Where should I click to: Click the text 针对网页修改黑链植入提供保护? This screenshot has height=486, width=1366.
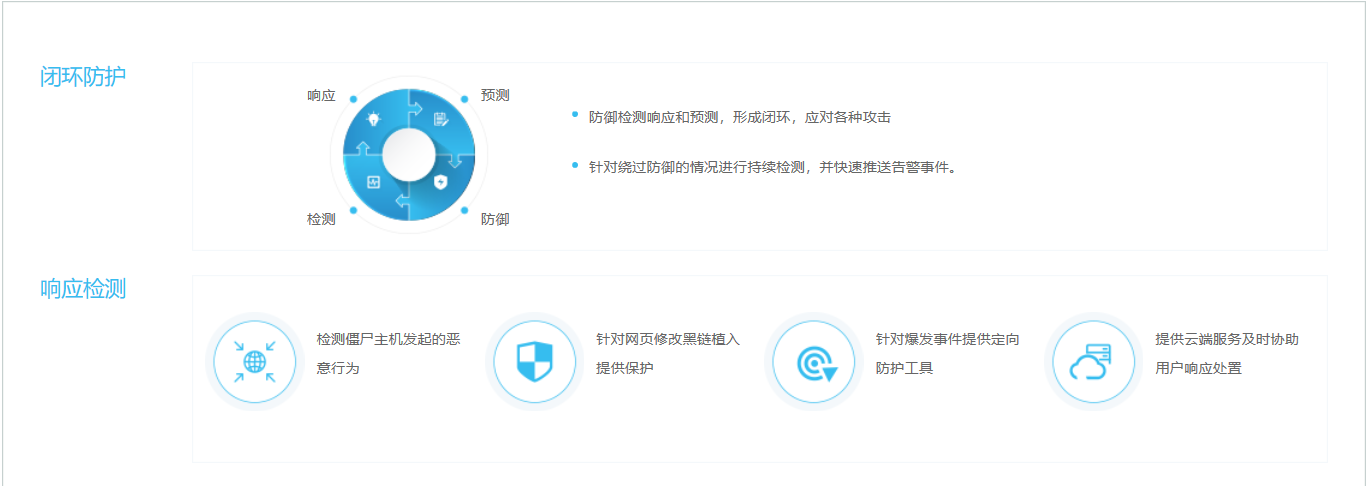point(668,354)
